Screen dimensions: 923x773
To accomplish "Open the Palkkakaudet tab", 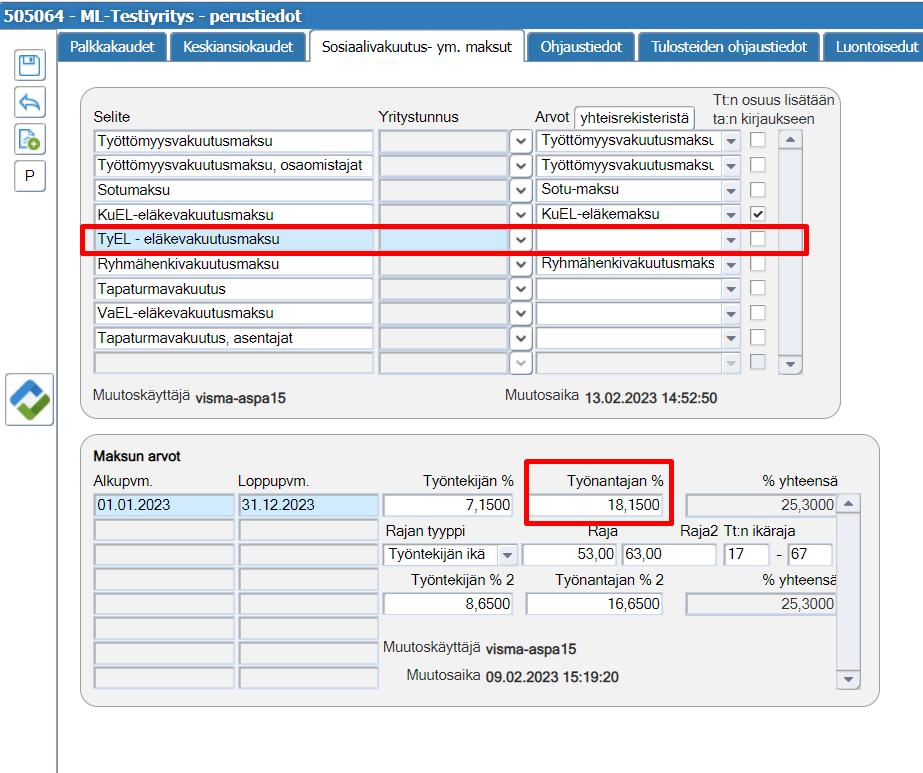I will click(112, 47).
